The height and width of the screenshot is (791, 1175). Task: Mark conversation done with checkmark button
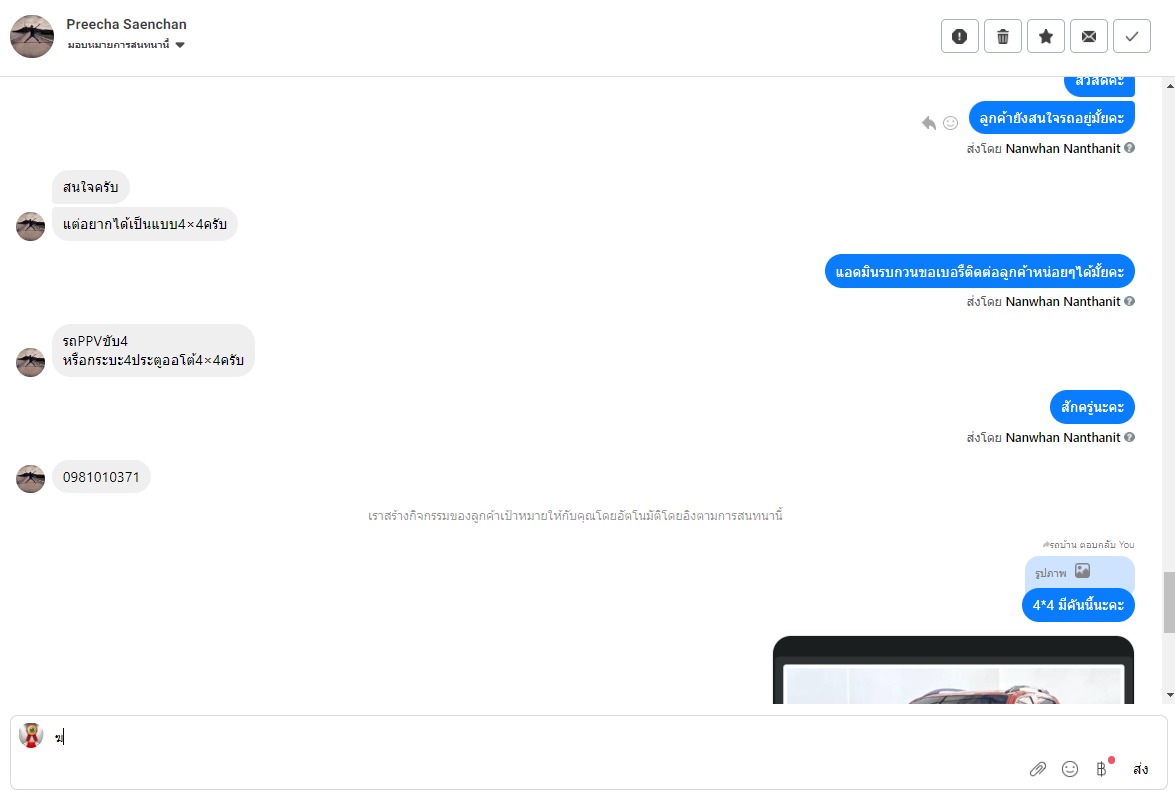1132,36
